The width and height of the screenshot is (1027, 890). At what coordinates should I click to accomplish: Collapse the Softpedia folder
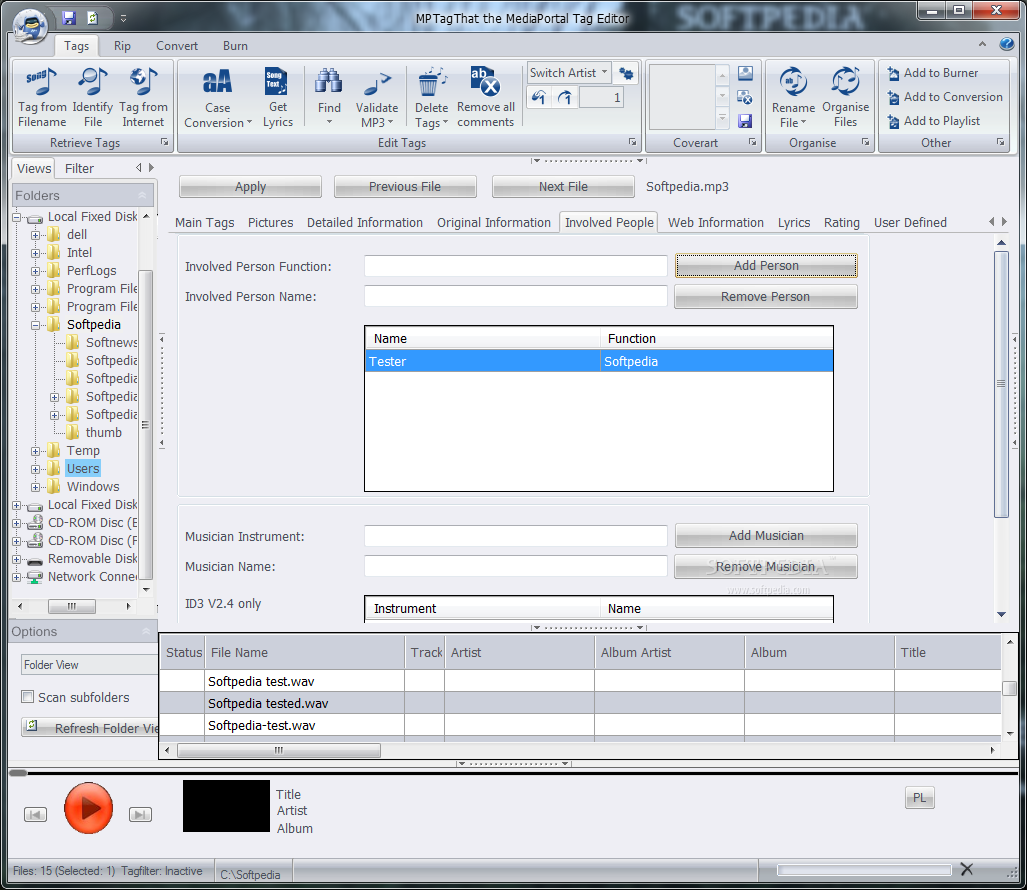[36, 325]
